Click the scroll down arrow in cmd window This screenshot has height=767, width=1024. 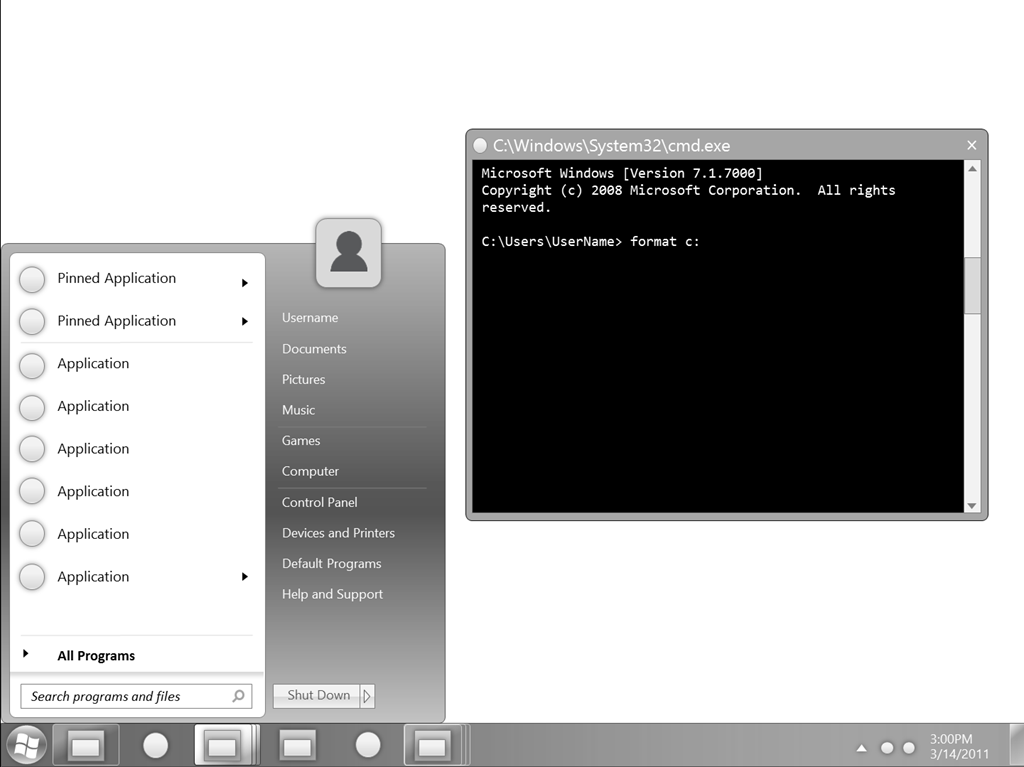[x=971, y=507]
